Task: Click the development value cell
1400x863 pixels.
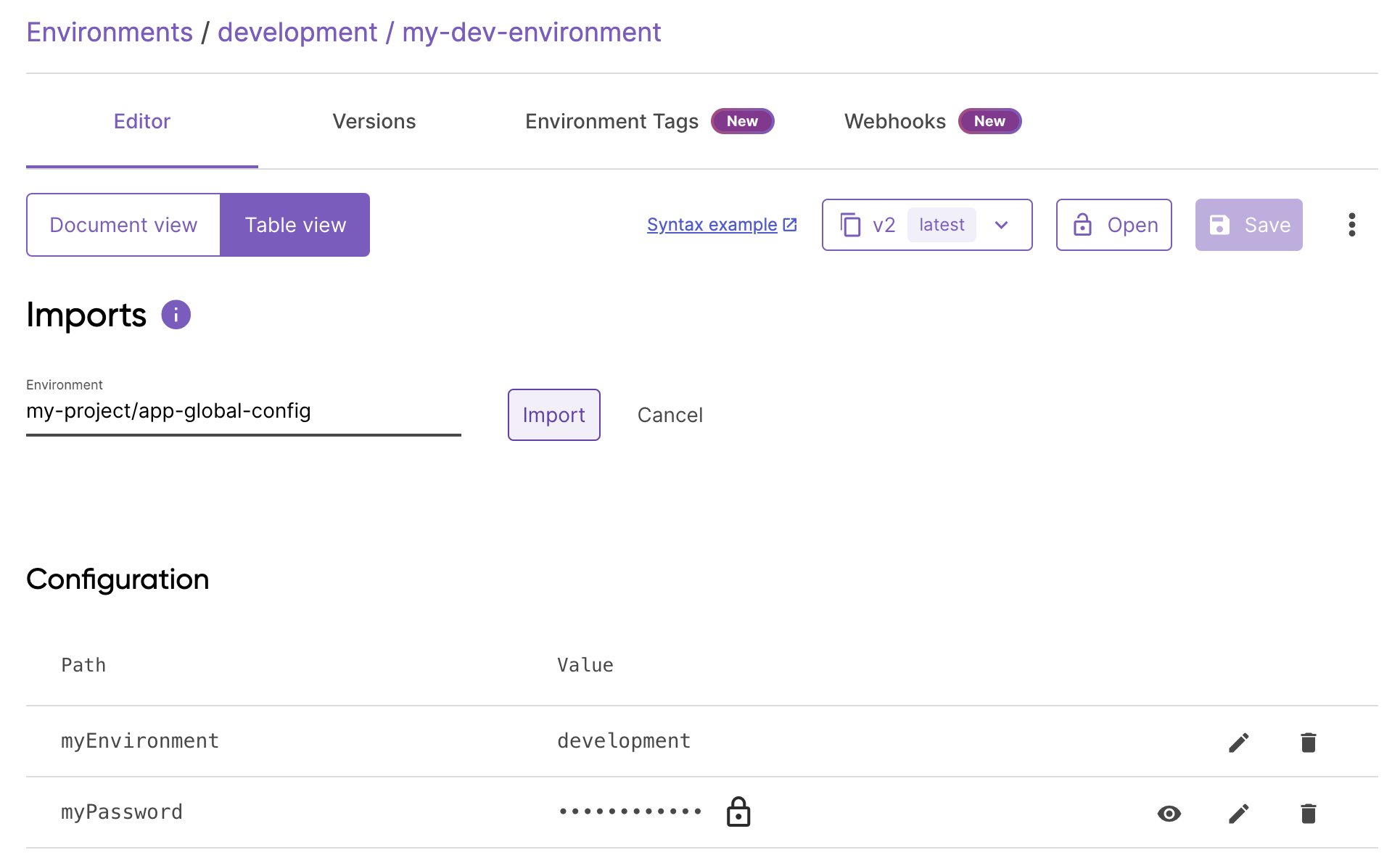Action: (624, 740)
